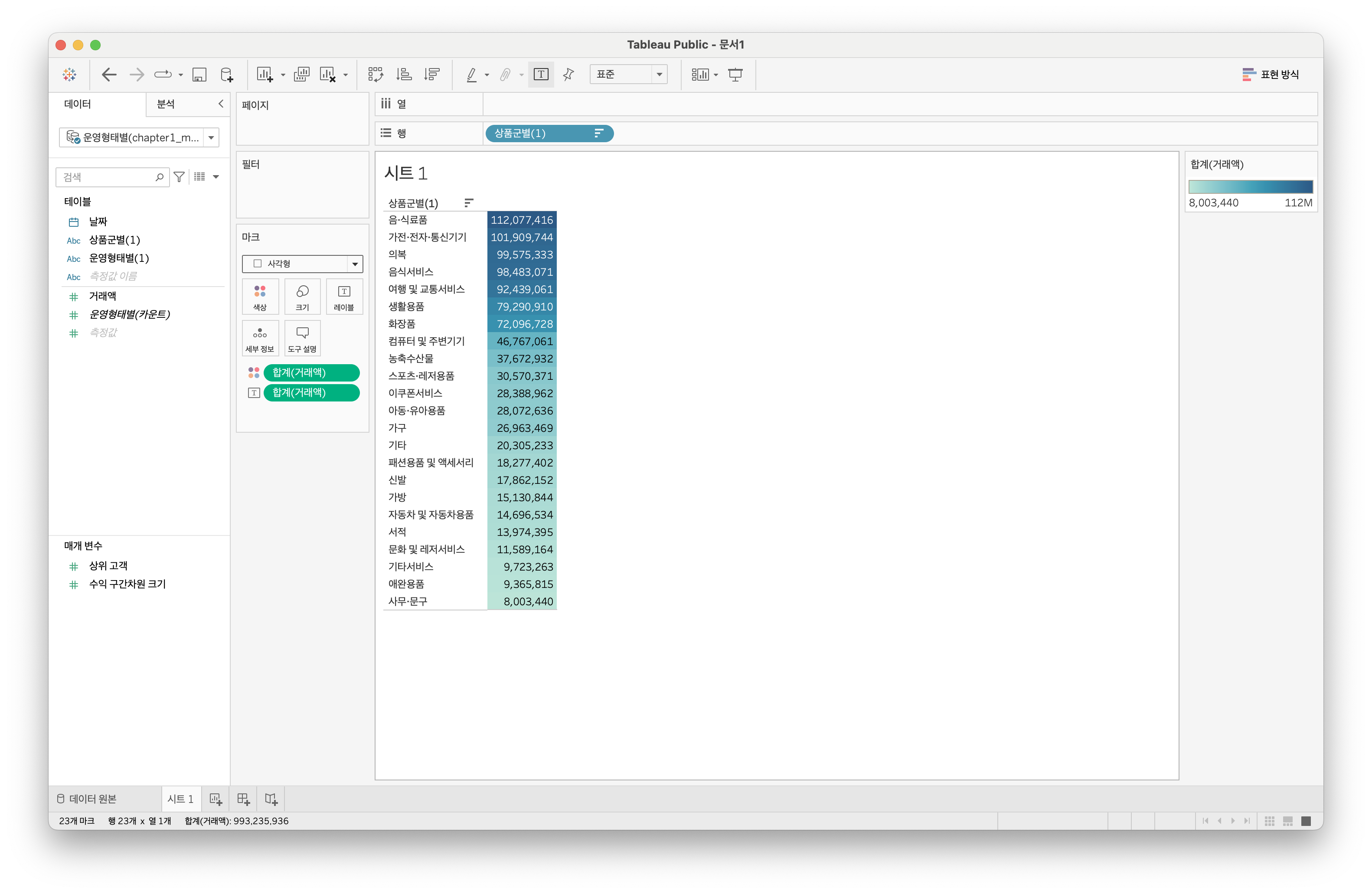The height and width of the screenshot is (894, 1372).
Task: Click the add new data source icon
Action: coord(226,75)
